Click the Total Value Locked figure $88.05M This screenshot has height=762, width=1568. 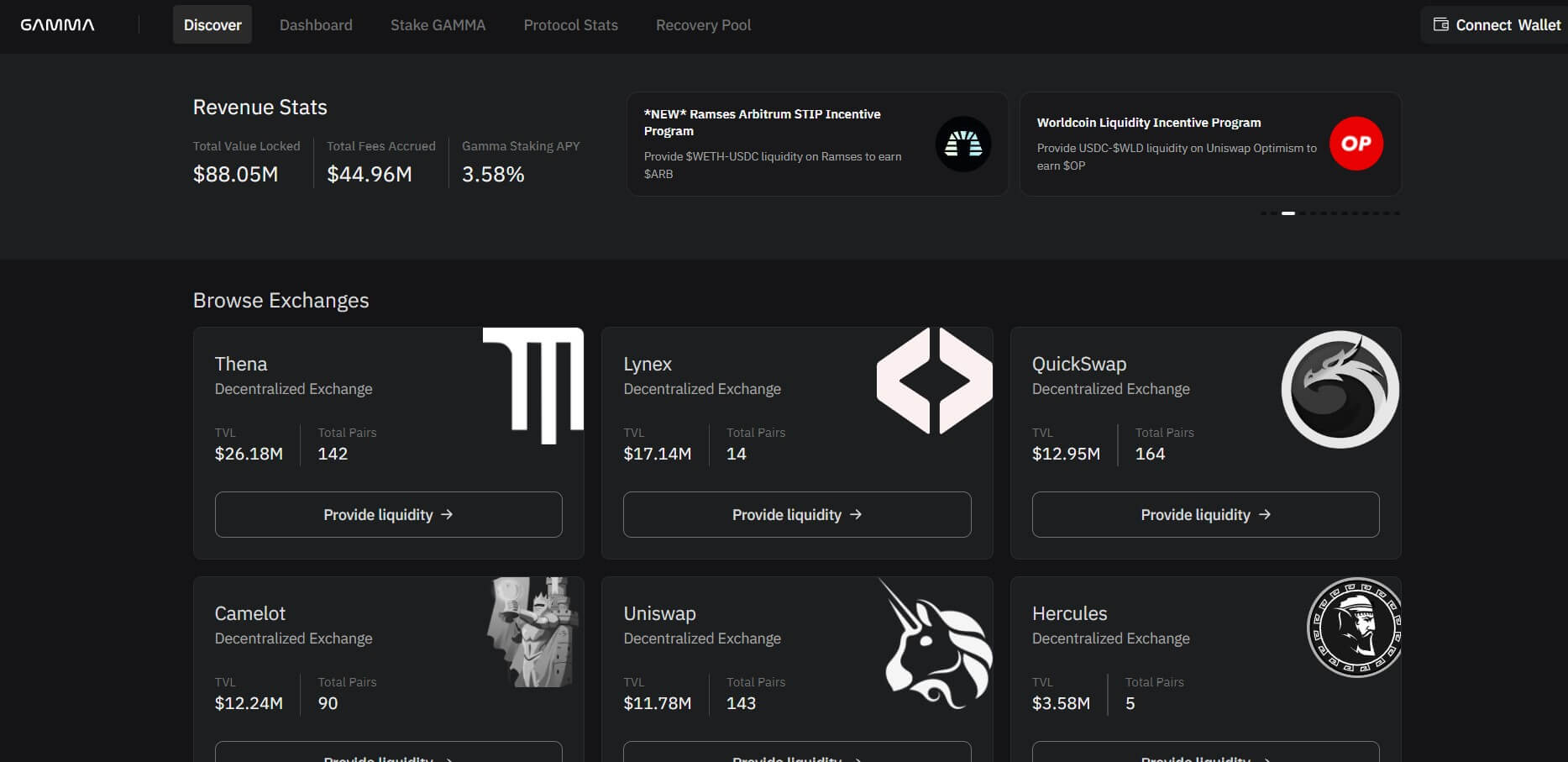click(235, 174)
